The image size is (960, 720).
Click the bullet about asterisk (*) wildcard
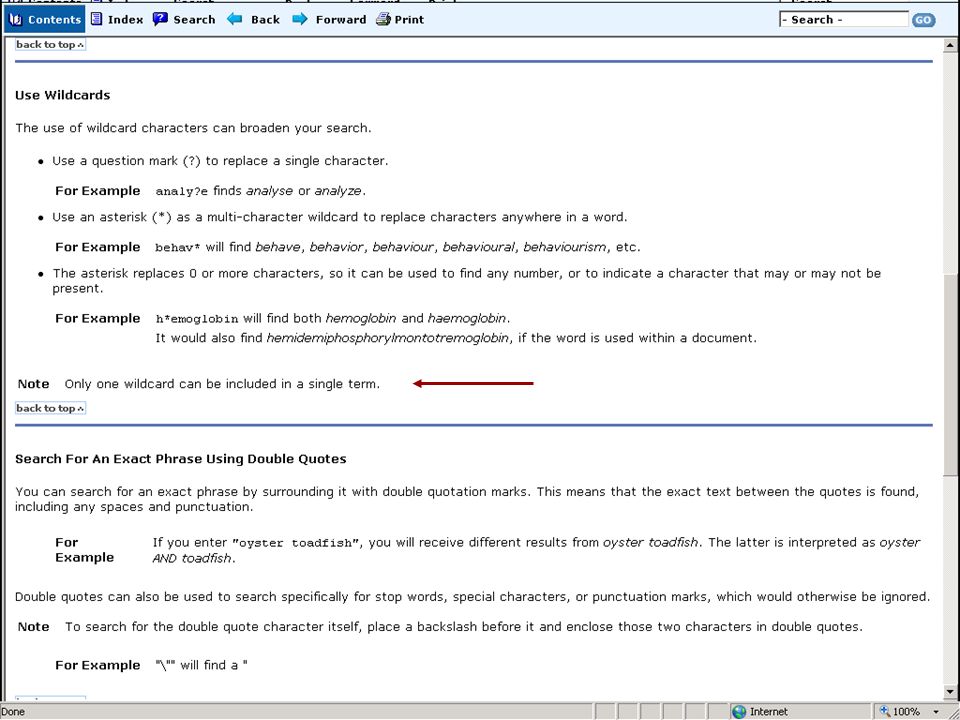click(x=340, y=217)
